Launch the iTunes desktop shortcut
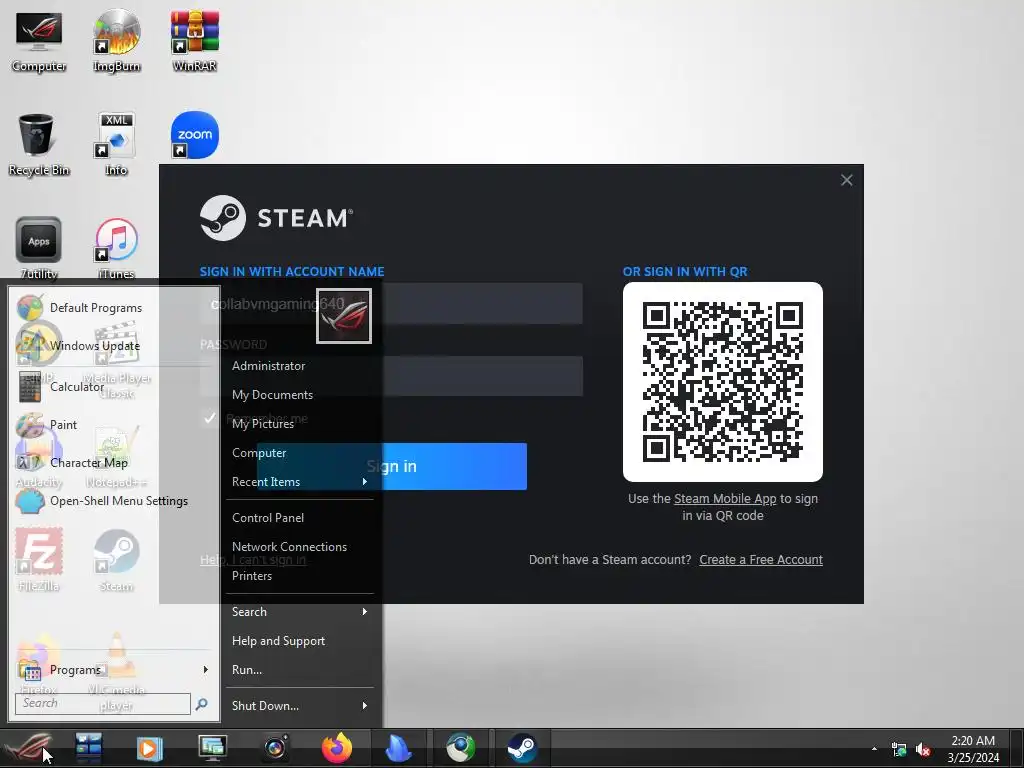Viewport: 1024px width, 768px height. 116,248
